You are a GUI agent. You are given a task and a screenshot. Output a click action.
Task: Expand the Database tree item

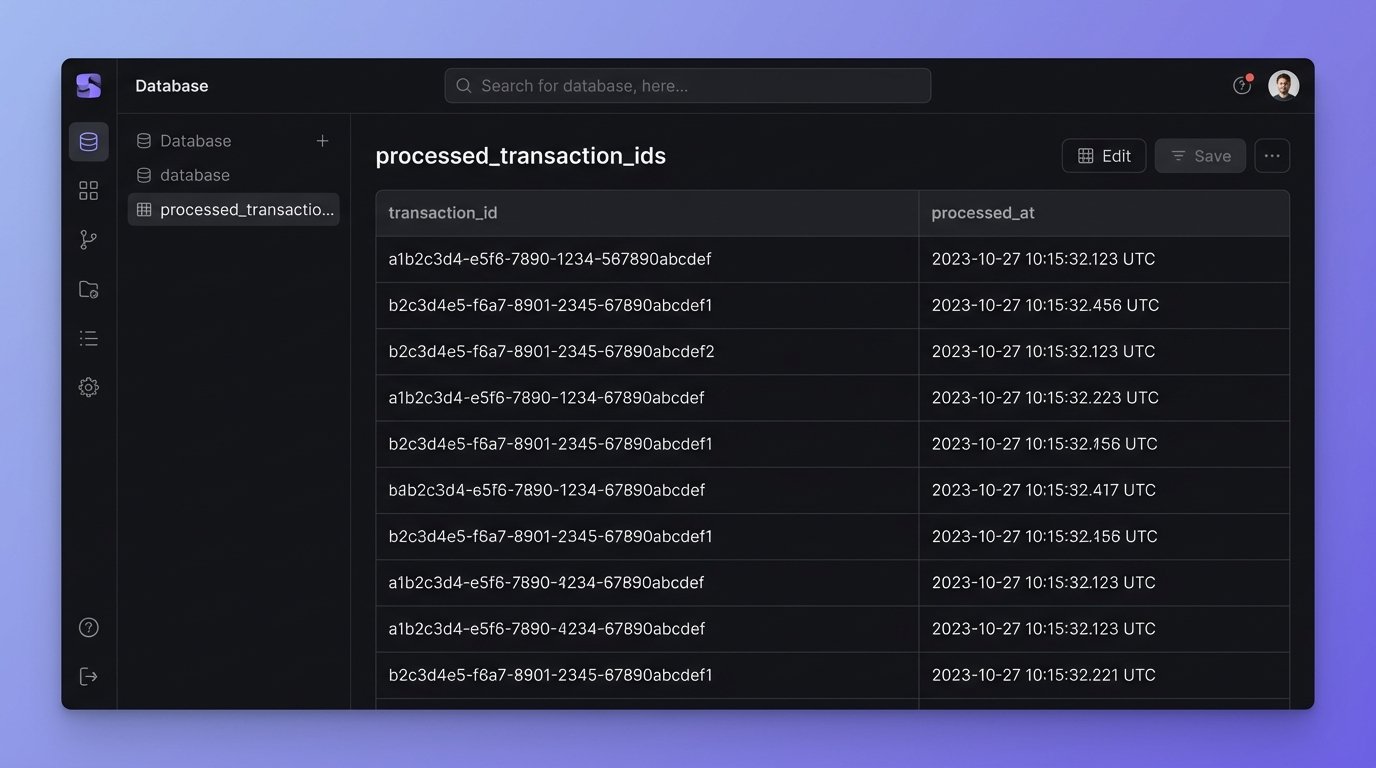(x=195, y=141)
